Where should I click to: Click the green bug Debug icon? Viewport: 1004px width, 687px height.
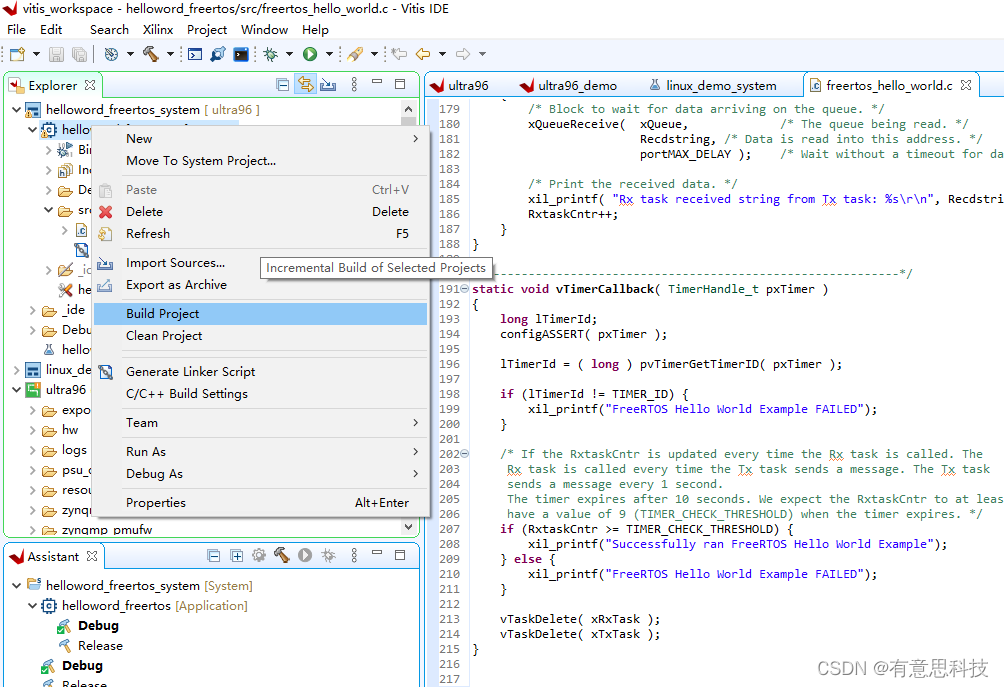coord(271,54)
